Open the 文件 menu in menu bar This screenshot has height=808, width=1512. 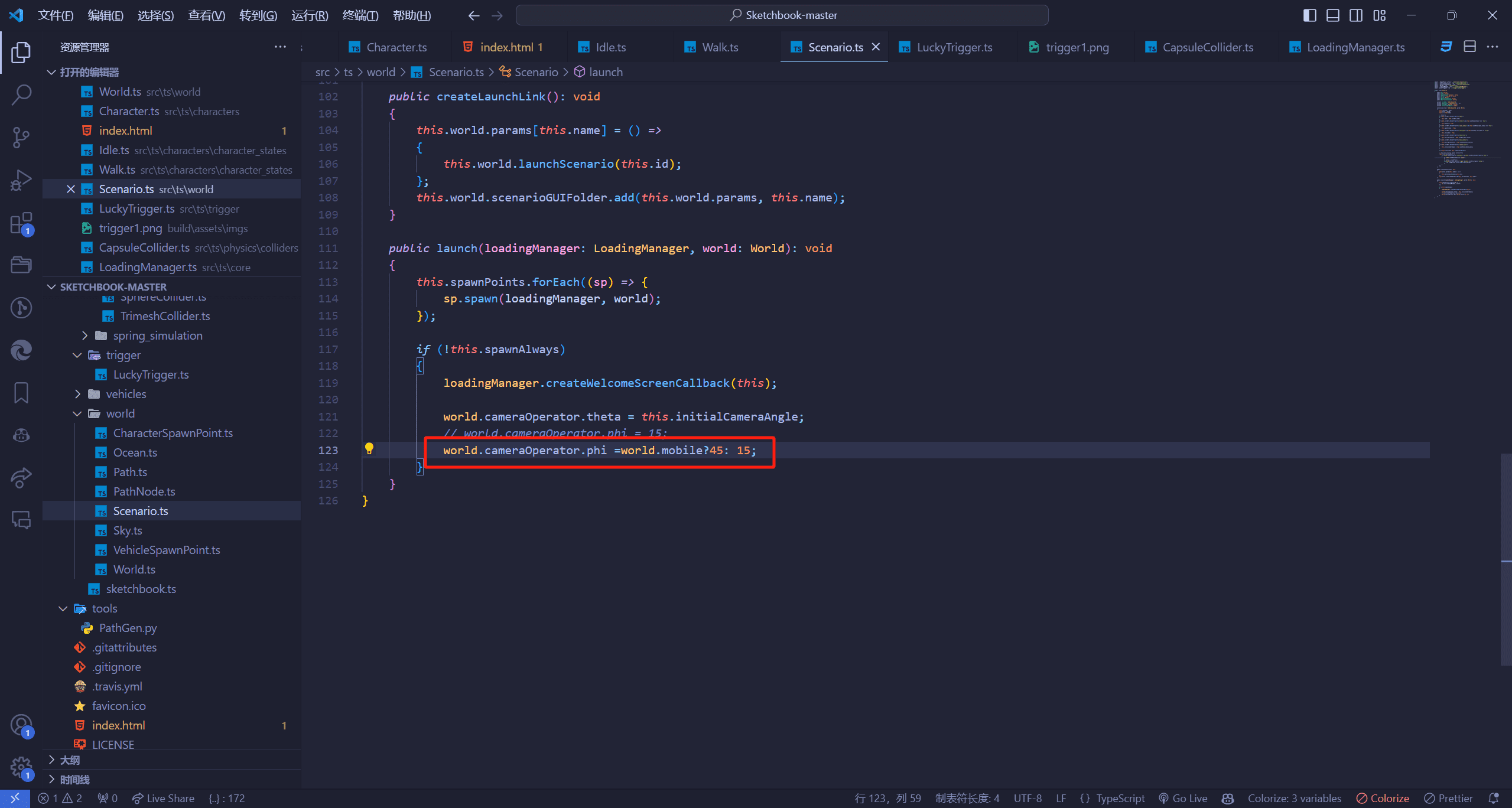click(x=56, y=14)
